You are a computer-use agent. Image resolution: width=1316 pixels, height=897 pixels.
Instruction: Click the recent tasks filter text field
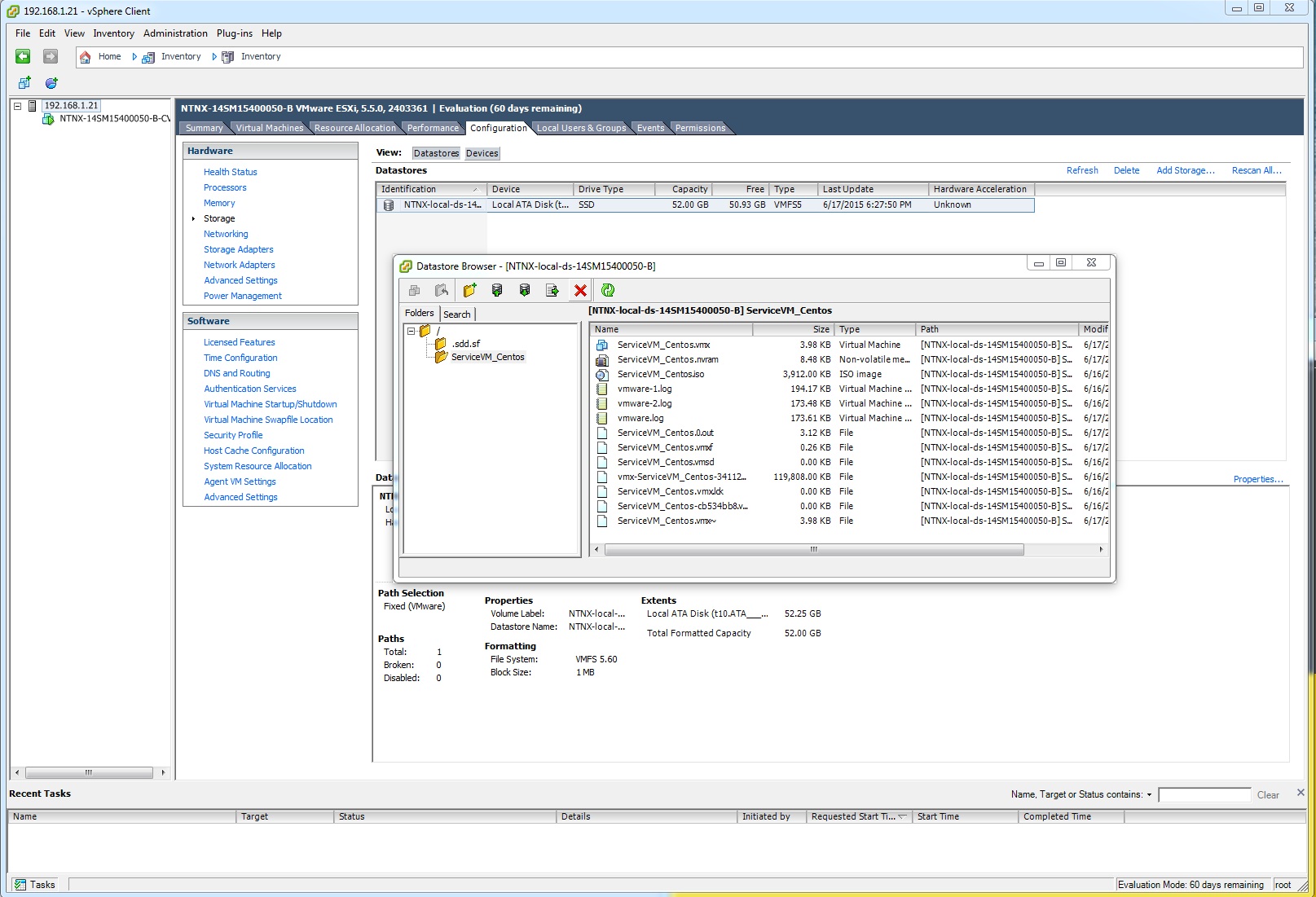coord(1204,795)
